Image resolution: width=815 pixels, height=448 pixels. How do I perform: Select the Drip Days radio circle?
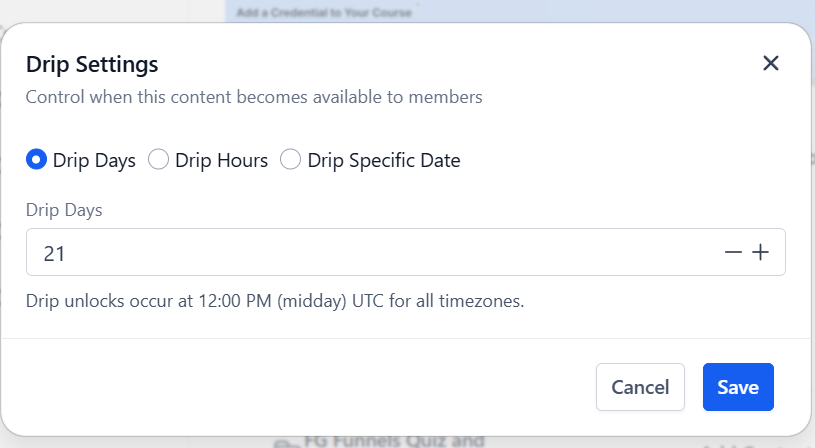click(x=36, y=160)
